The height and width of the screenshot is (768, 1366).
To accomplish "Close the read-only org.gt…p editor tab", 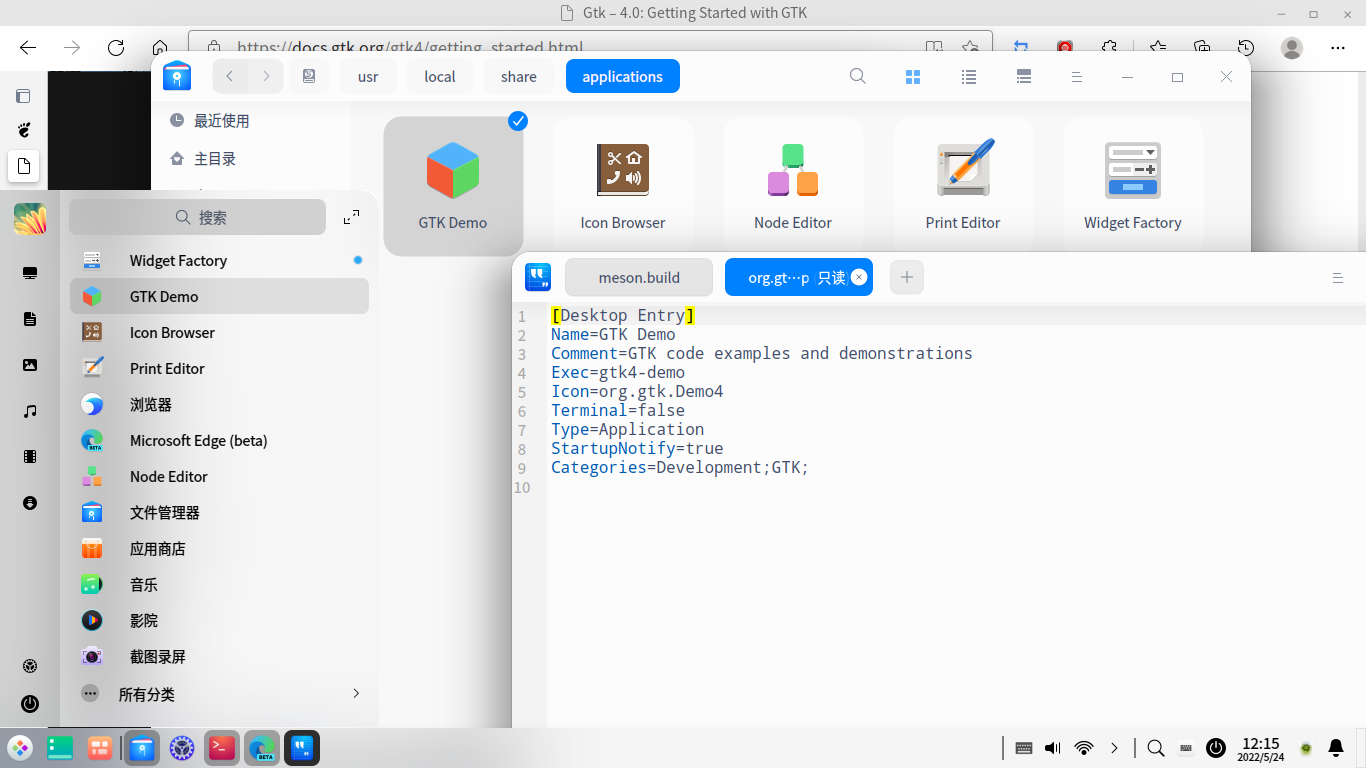I will (x=858, y=277).
